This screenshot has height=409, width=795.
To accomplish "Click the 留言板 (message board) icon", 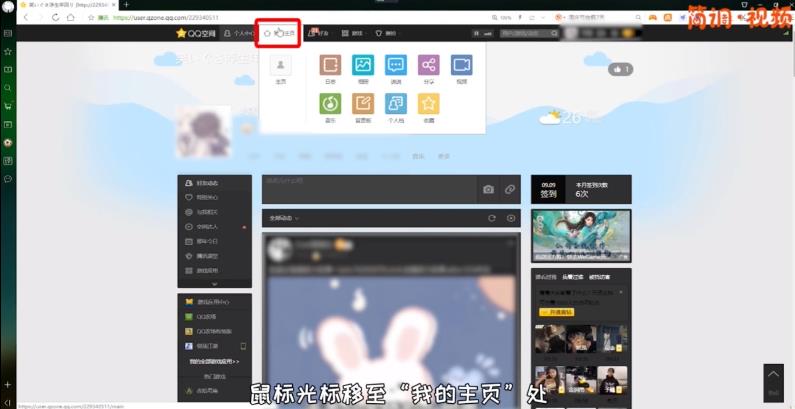I will [x=362, y=103].
